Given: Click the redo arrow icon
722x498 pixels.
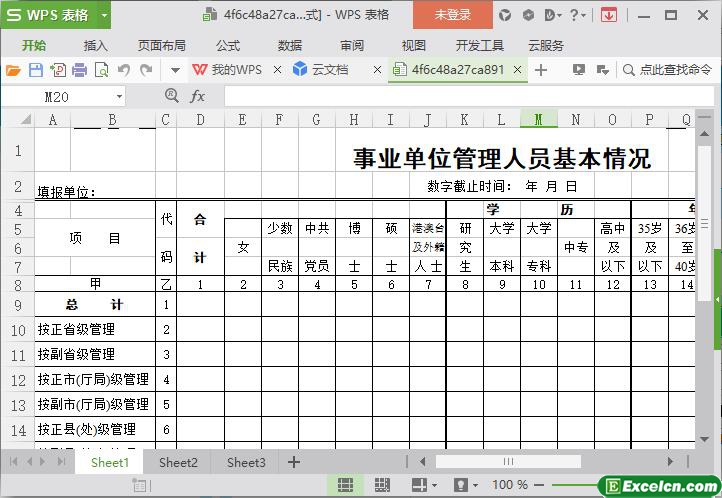Looking at the screenshot, I should [x=147, y=70].
